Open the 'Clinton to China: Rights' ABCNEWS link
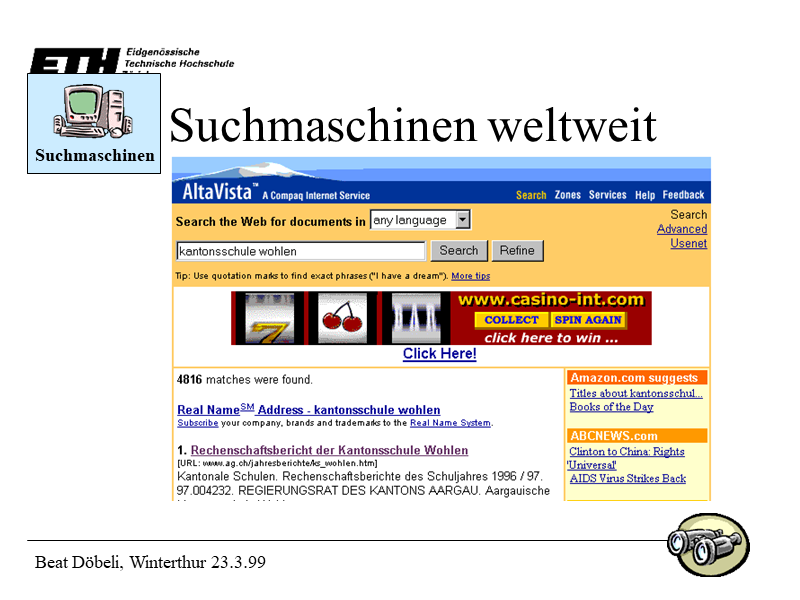The image size is (800, 600). (x=627, y=451)
